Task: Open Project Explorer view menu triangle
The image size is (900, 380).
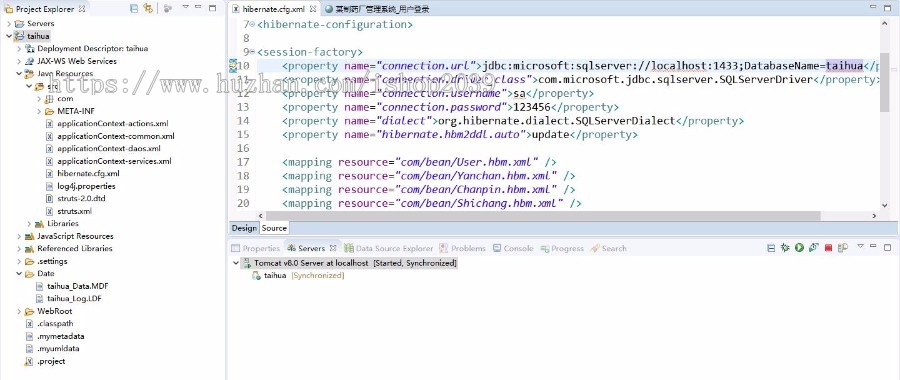Action: coord(185,7)
